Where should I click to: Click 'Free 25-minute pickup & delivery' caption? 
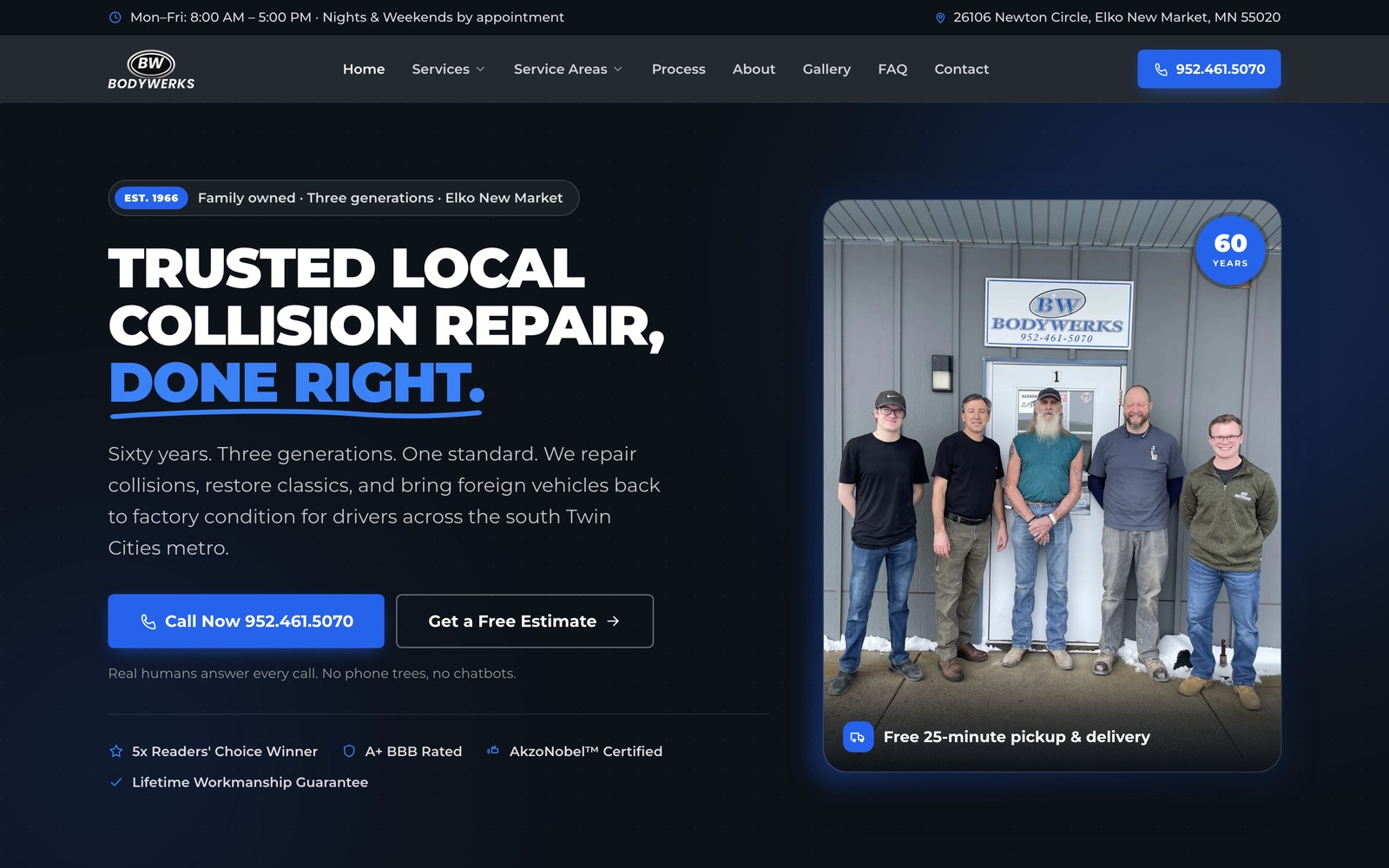[x=1017, y=737]
